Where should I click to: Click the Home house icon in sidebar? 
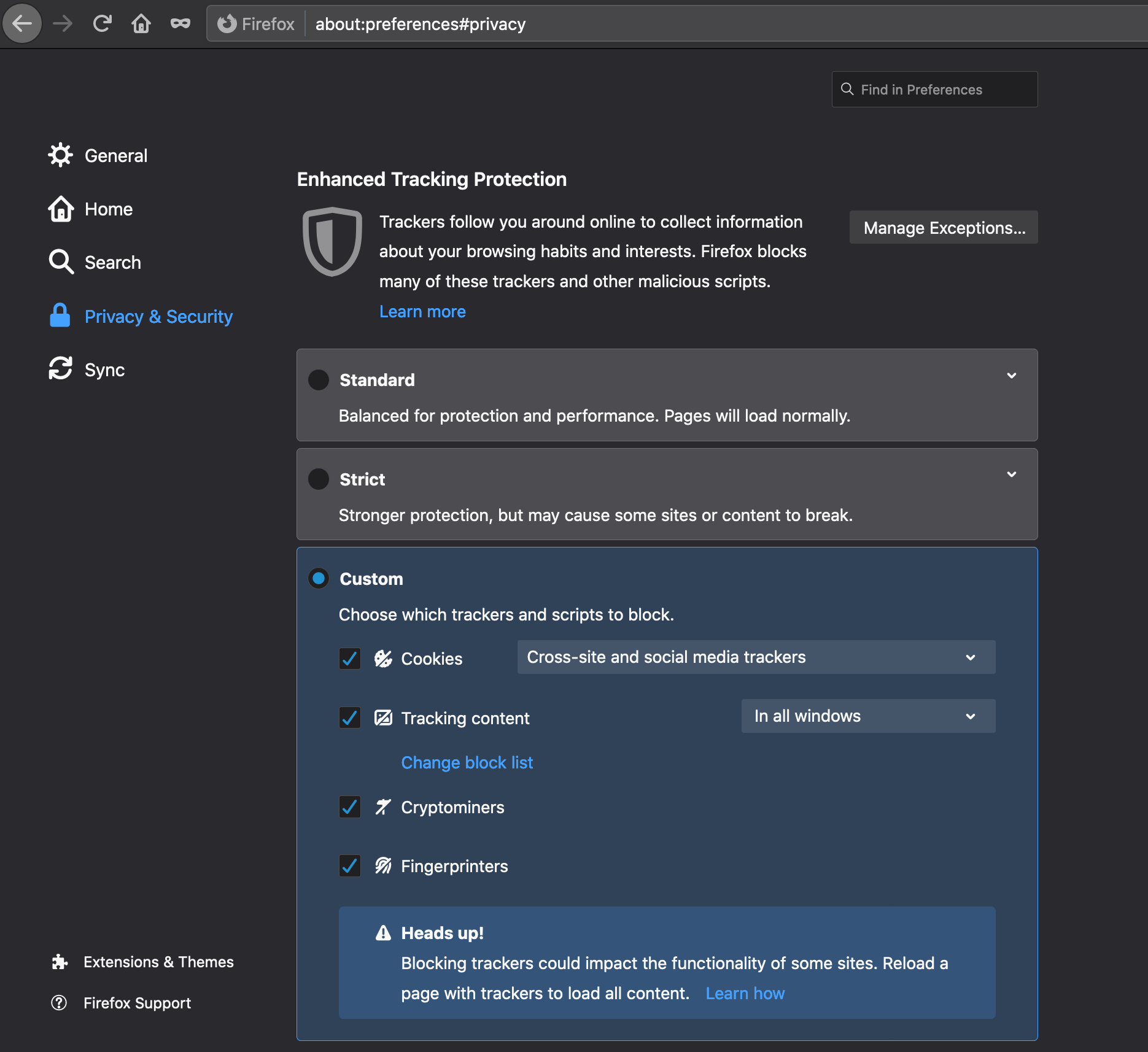click(x=60, y=209)
